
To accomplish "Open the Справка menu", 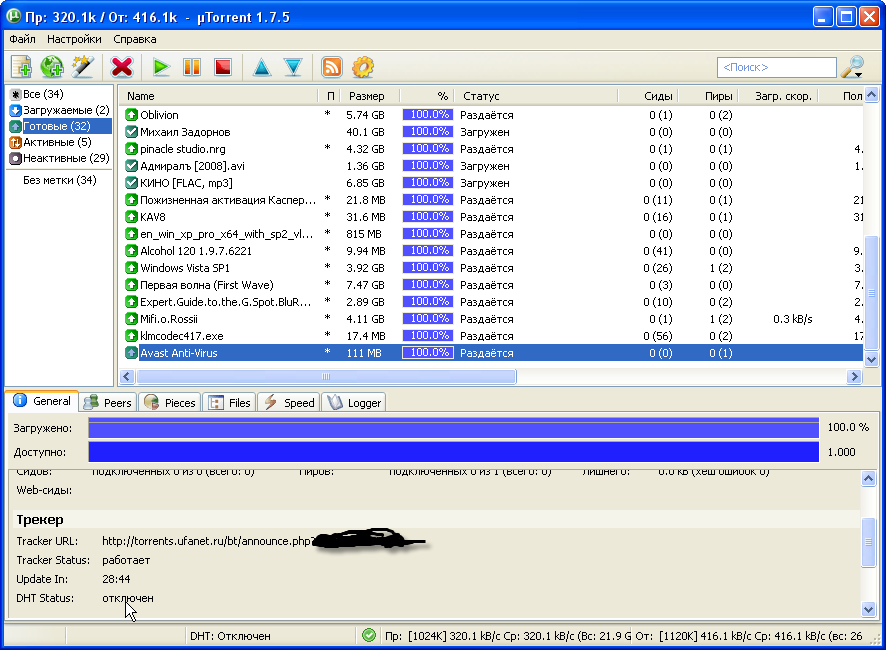I will point(134,39).
